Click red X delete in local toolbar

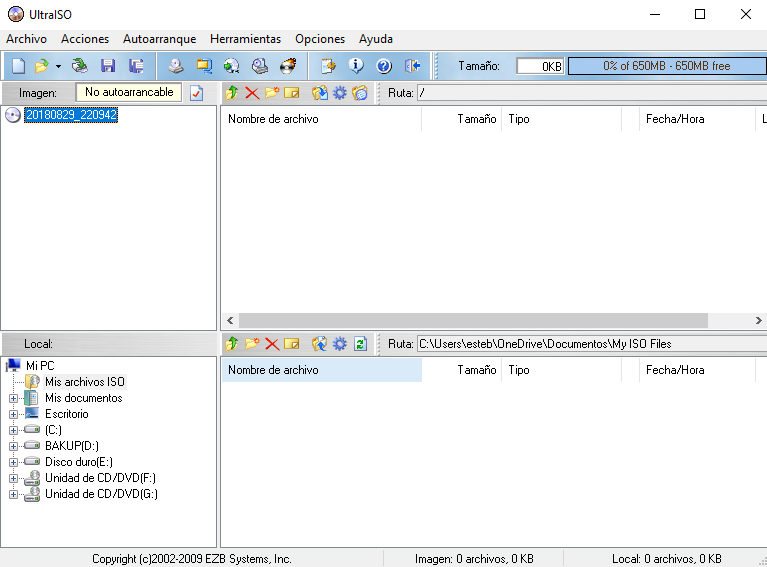272,344
